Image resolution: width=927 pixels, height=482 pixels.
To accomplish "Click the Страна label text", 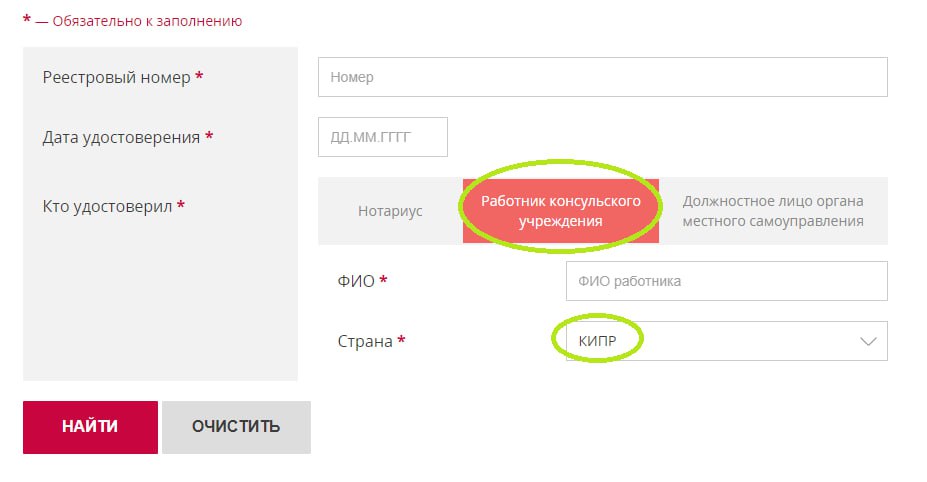I will (x=365, y=341).
